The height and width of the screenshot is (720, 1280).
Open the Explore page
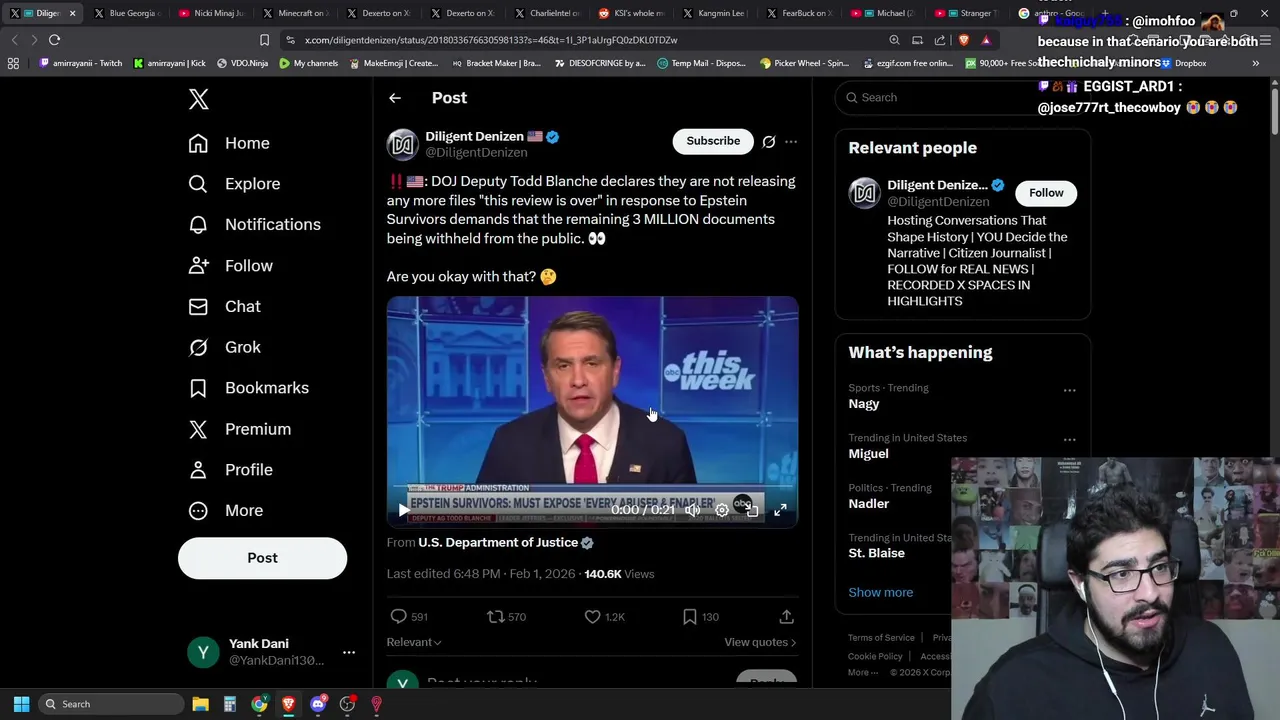[x=234, y=184]
